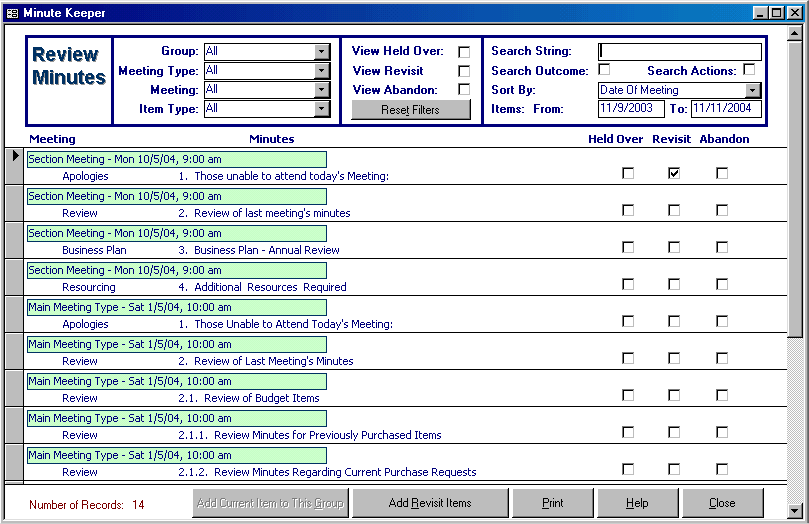Expand the Meeting Type dropdown
The image size is (809, 524).
click(321, 71)
